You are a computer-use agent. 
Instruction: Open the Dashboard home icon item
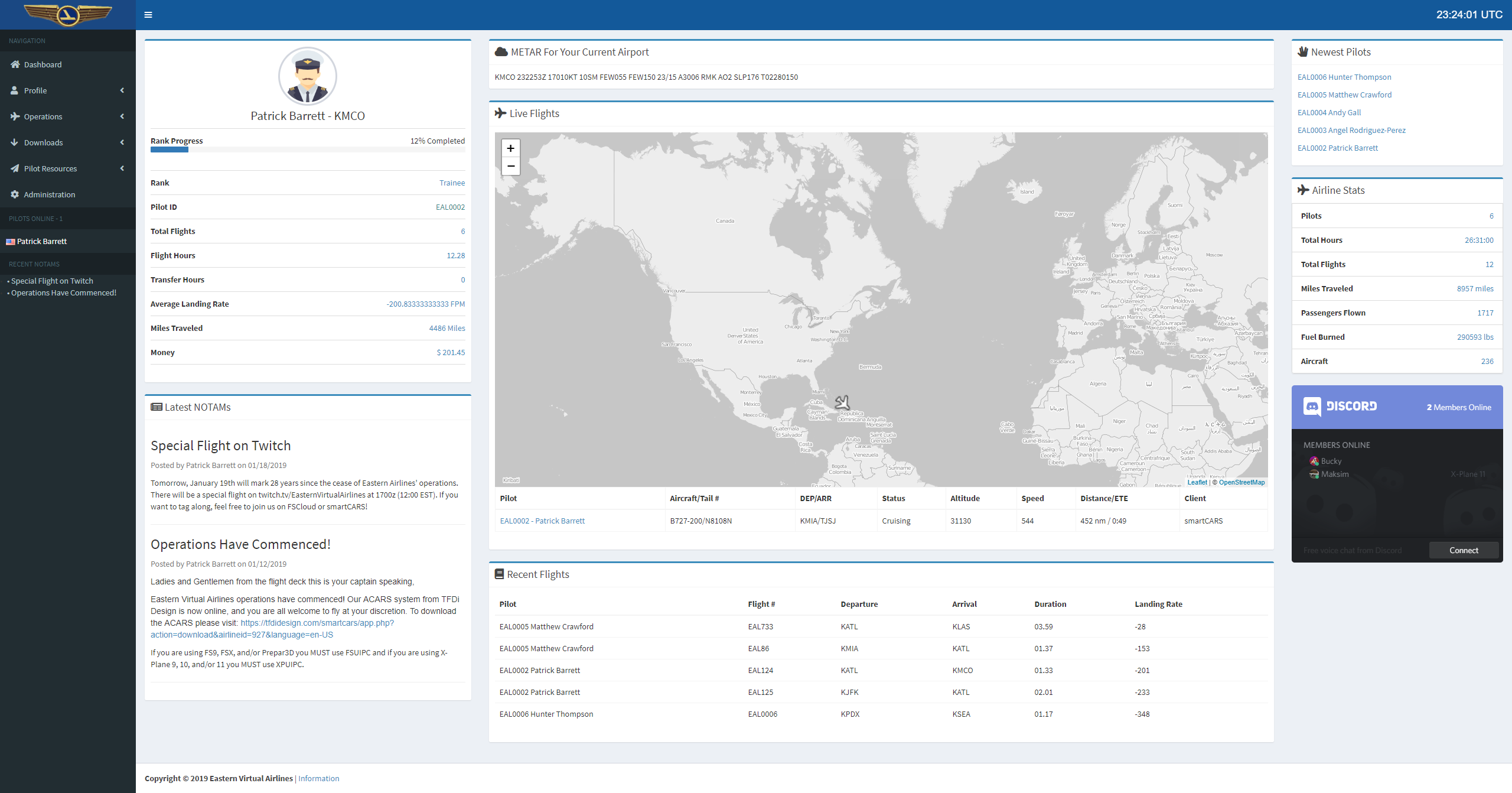tap(15, 64)
